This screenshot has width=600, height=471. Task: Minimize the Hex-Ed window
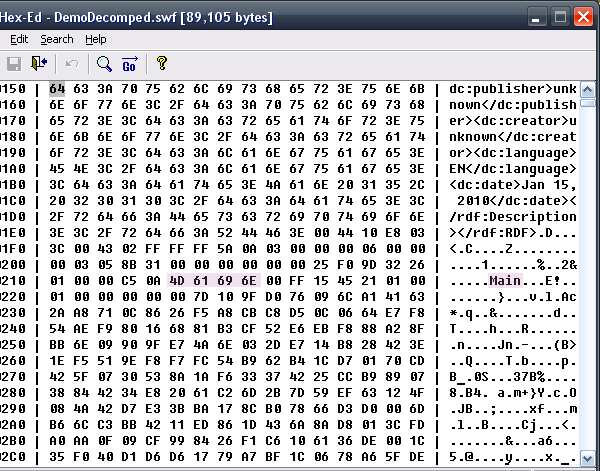539,15
